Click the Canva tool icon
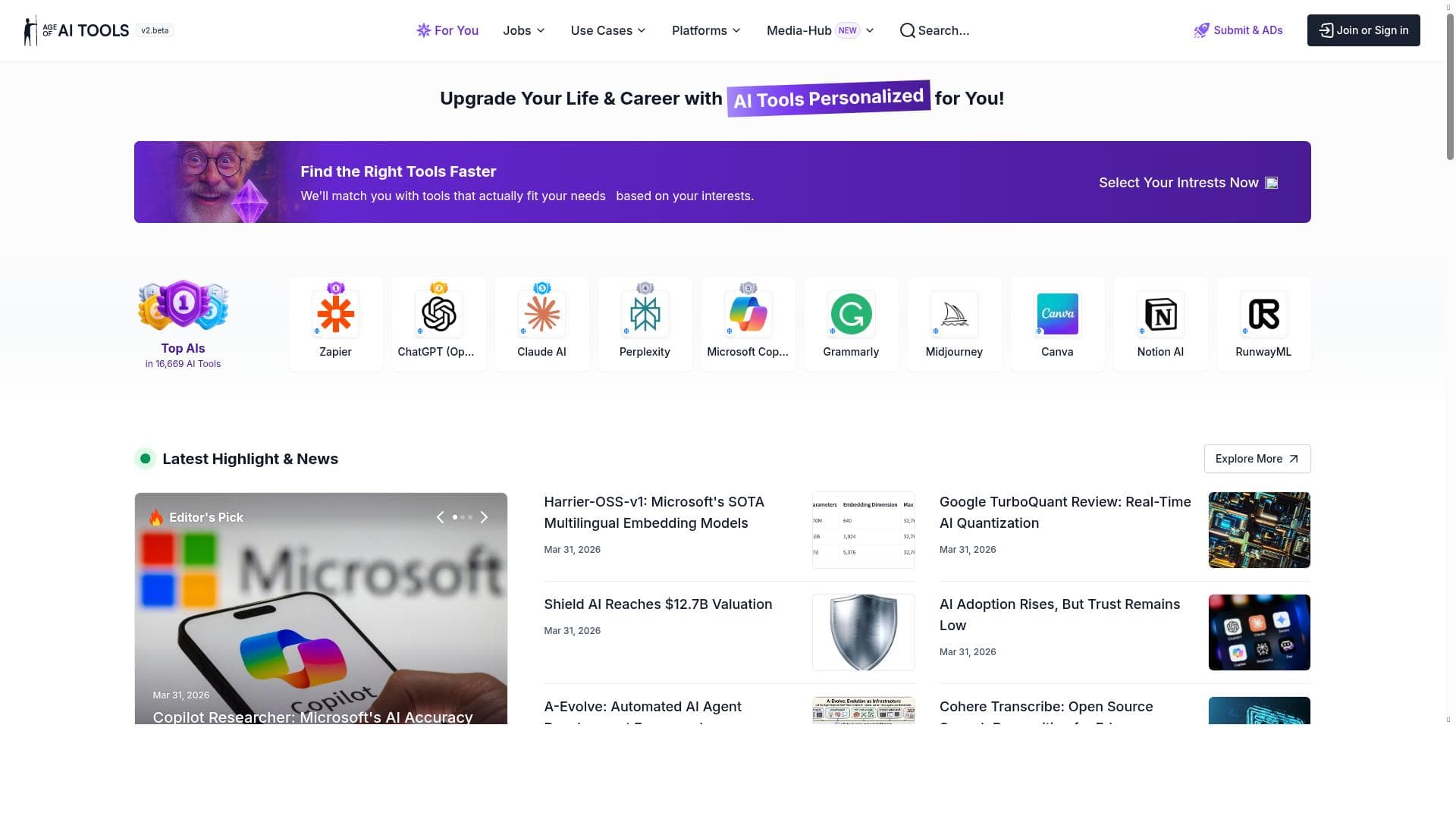Viewport: 1456px width, 819px height. [x=1057, y=314]
